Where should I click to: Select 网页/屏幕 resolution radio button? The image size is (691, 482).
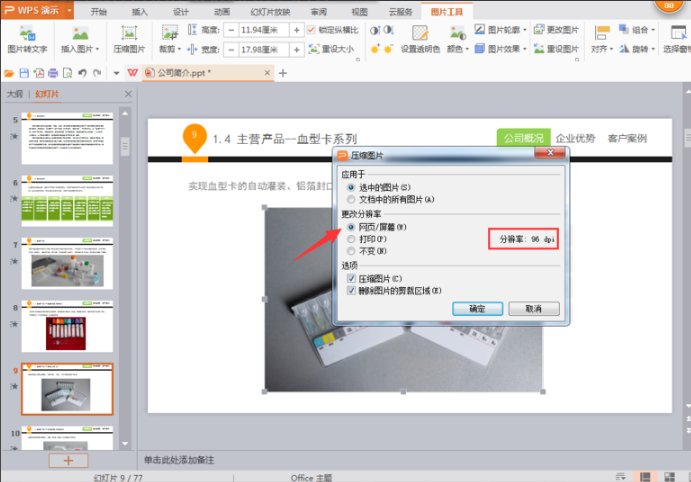351,227
